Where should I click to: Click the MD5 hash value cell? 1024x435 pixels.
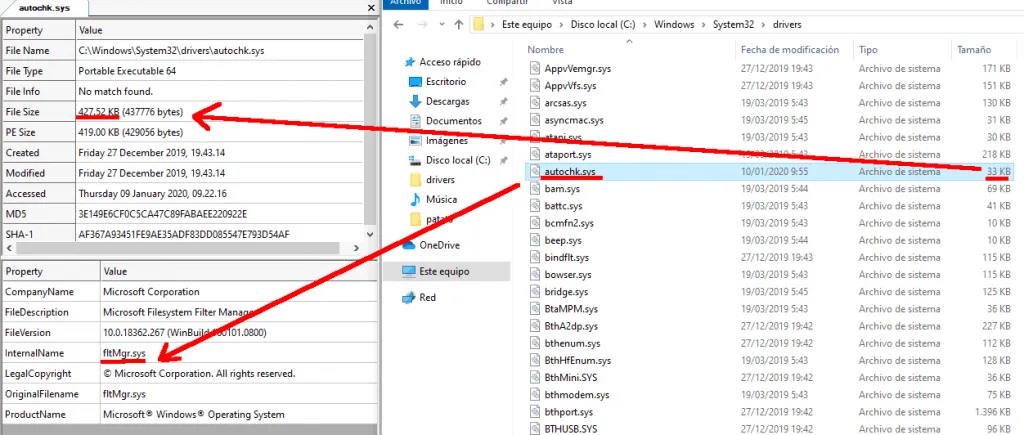click(219, 214)
